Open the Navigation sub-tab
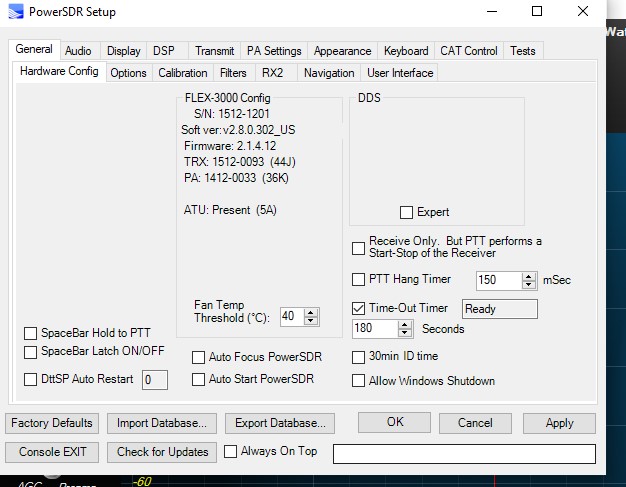This screenshot has width=626, height=487. [x=329, y=73]
